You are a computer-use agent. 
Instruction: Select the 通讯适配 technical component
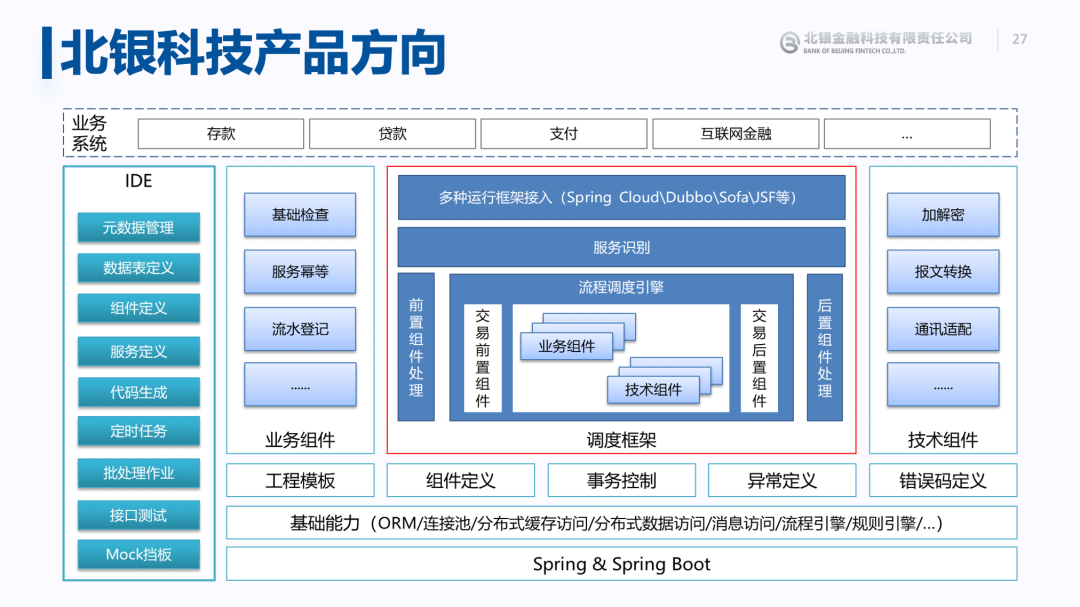943,329
